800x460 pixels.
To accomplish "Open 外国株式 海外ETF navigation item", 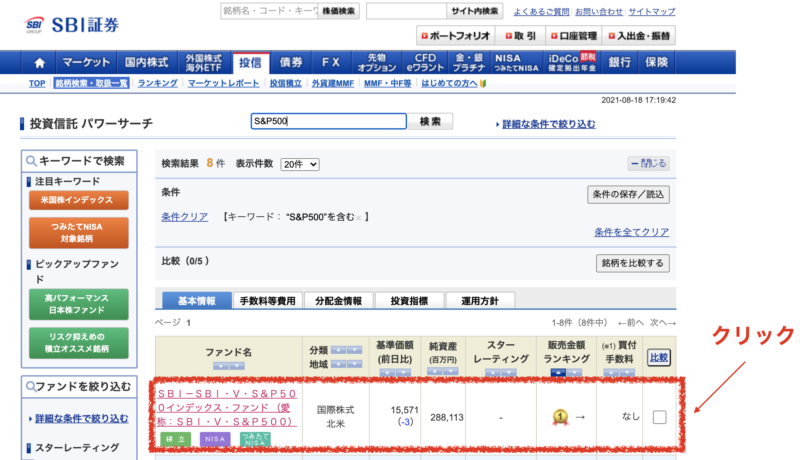I will pyautogui.click(x=204, y=63).
